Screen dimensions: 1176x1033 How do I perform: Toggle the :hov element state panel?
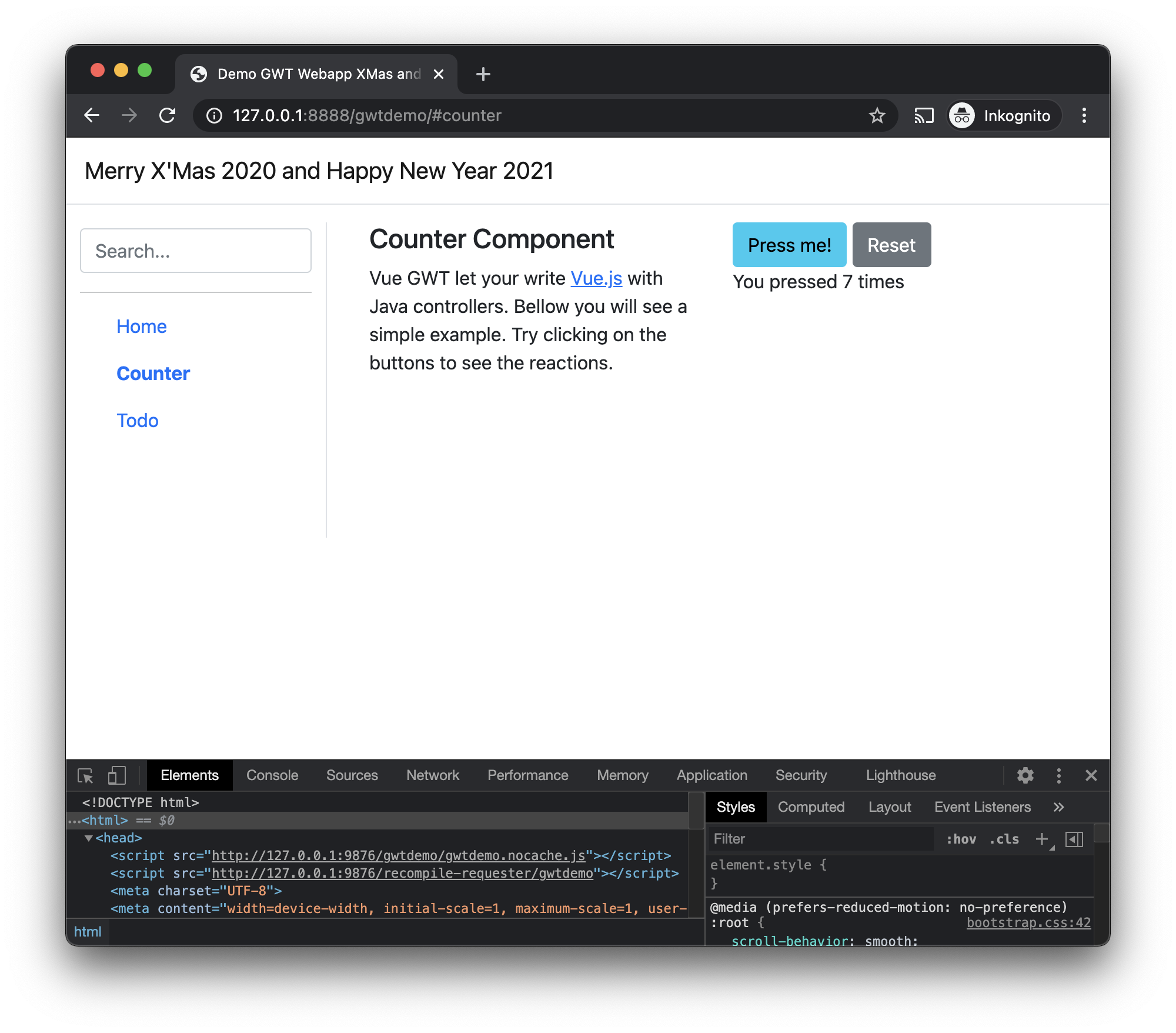961,839
